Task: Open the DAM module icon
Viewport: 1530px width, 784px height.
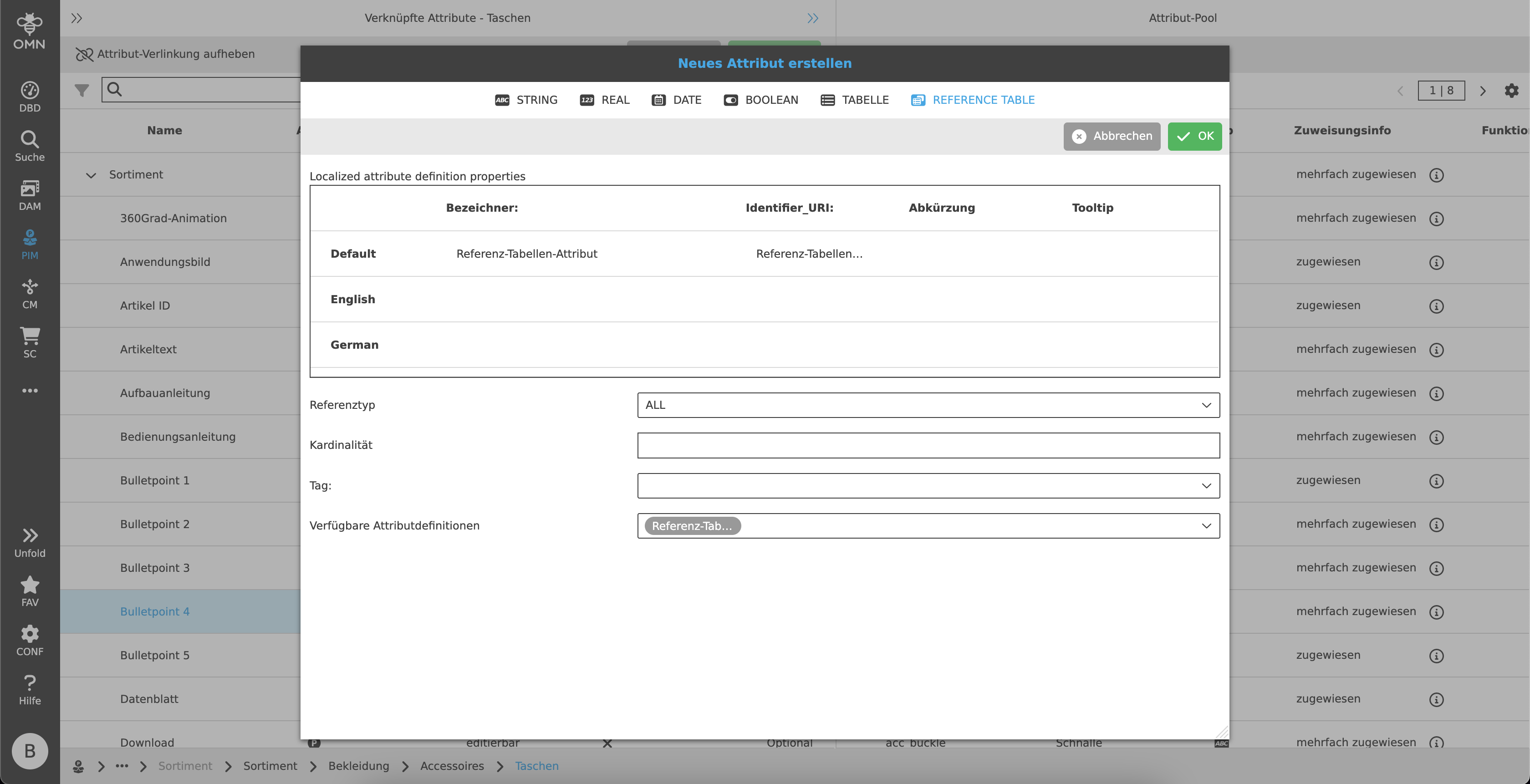Action: (x=30, y=195)
